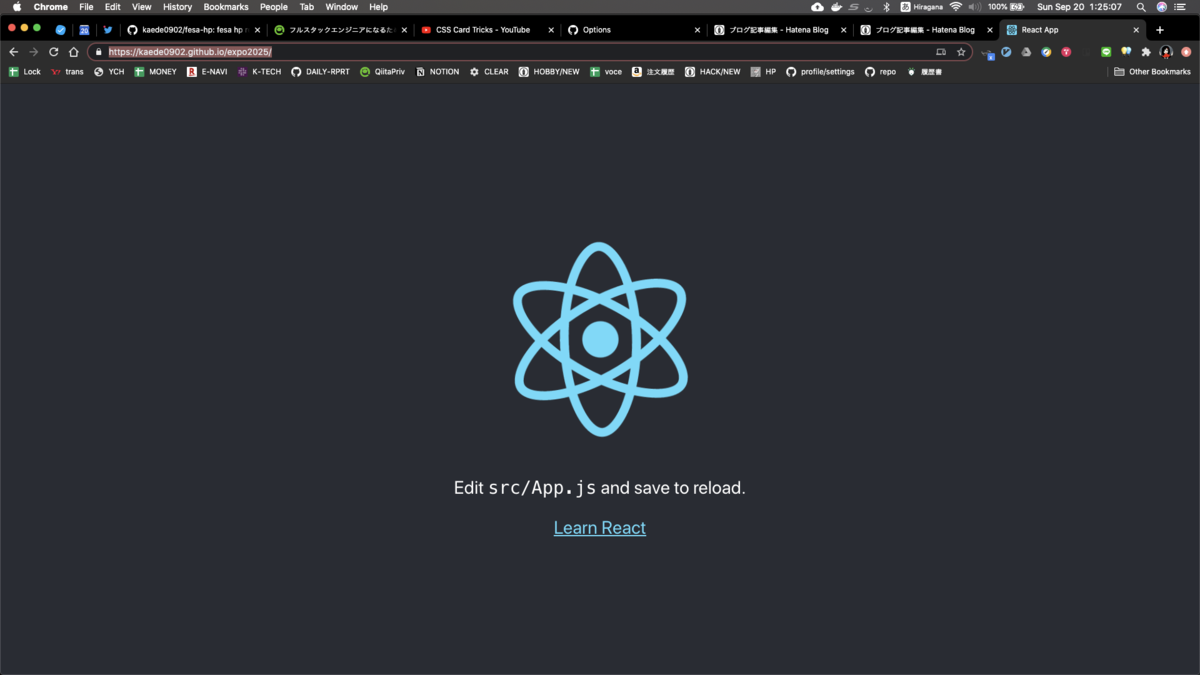
Task: Open the volume control in menu bar
Action: (x=974, y=7)
